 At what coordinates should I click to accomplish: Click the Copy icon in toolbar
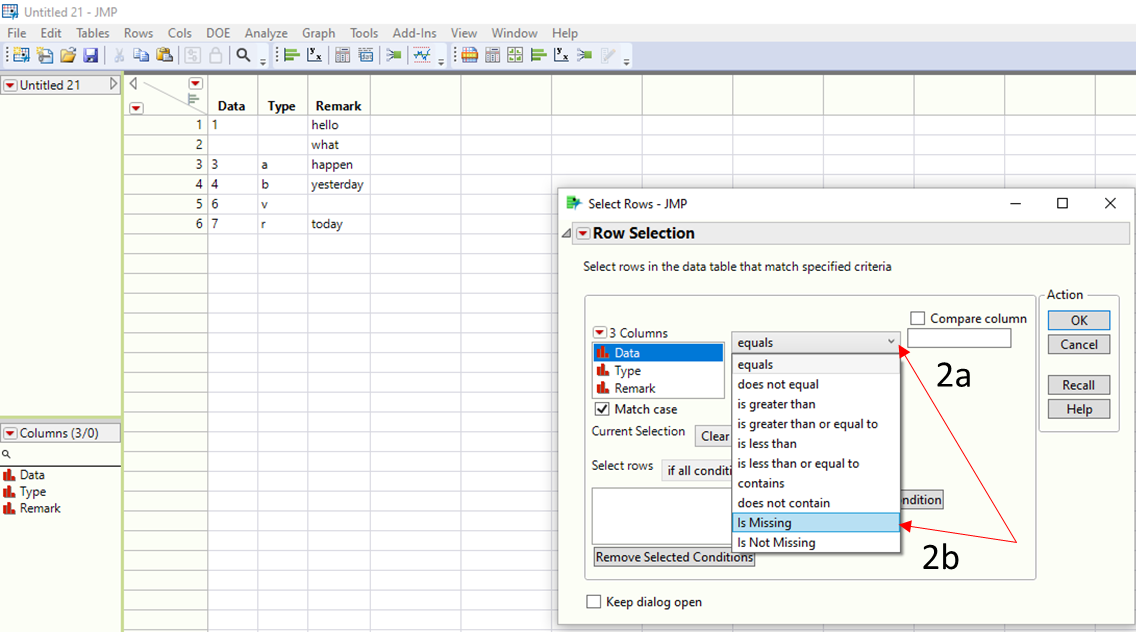pos(142,56)
